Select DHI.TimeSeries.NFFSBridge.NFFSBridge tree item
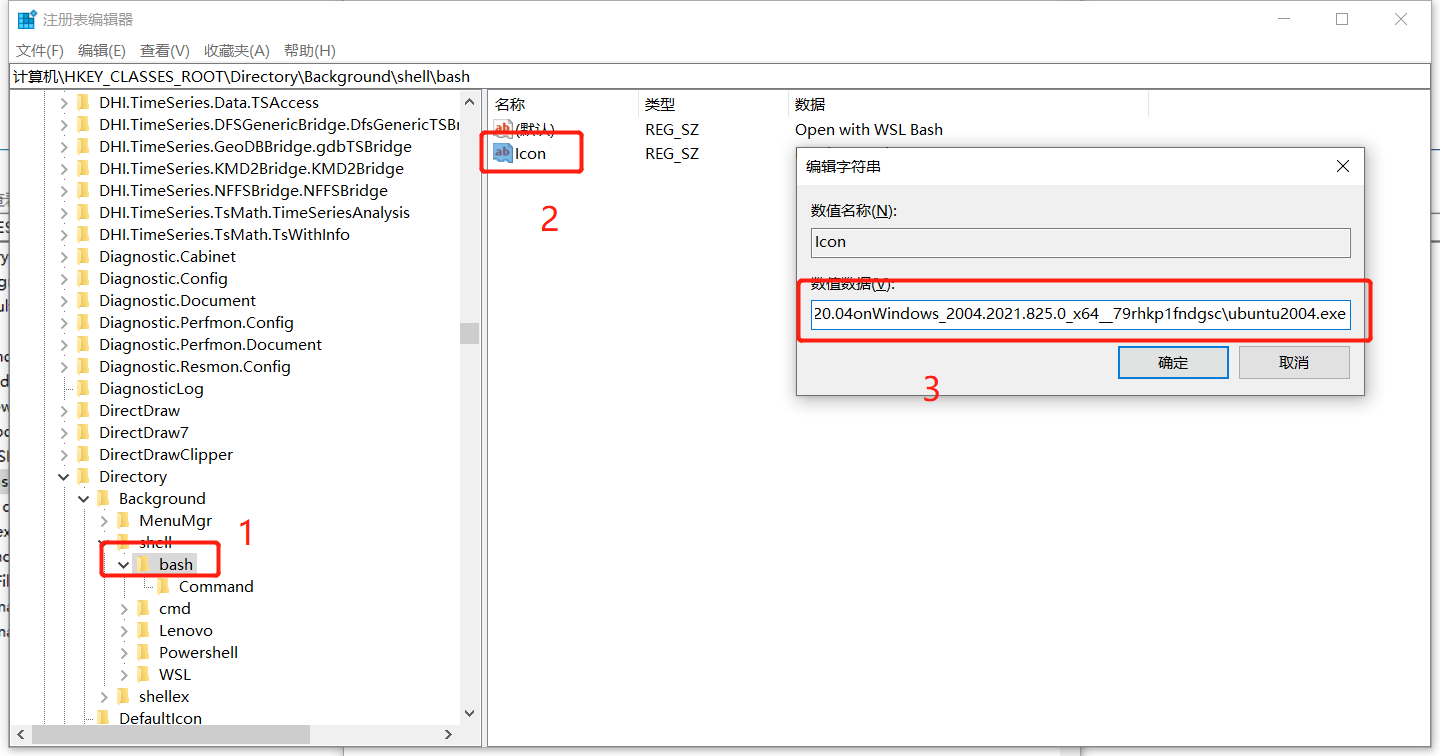Image resolution: width=1440 pixels, height=756 pixels. pyautogui.click(x=243, y=190)
